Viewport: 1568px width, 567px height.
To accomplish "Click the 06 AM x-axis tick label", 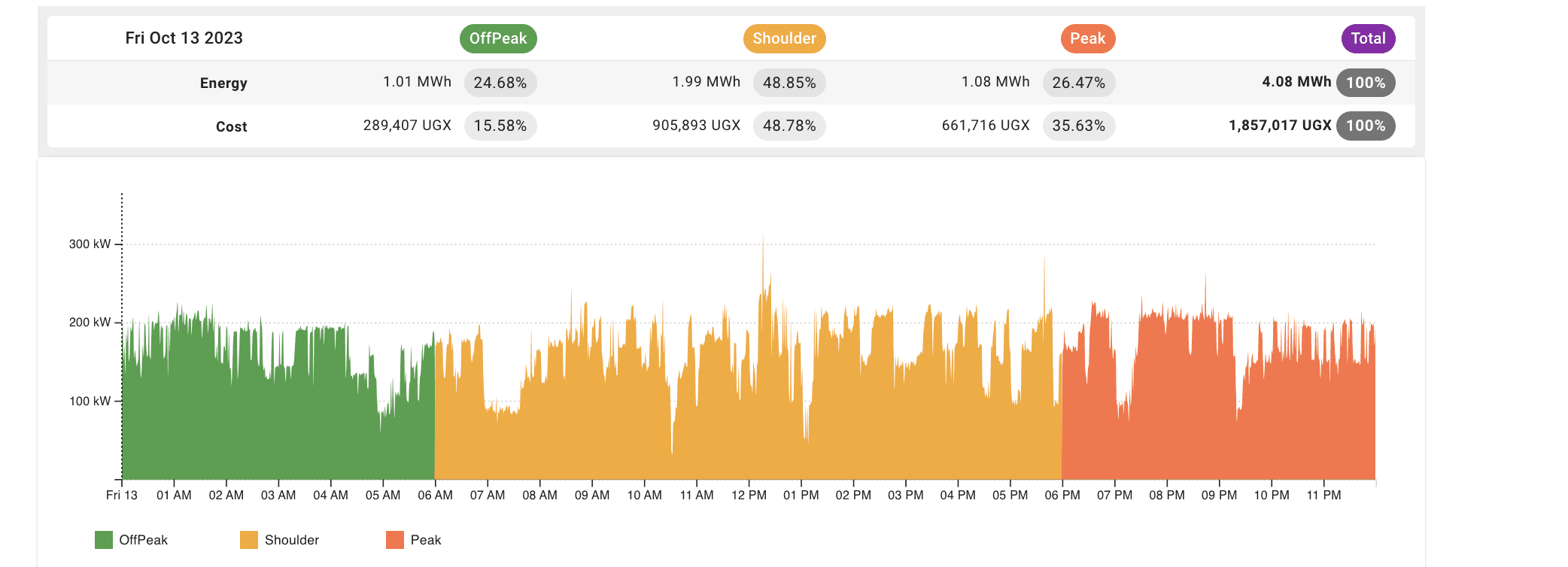I will pos(436,496).
